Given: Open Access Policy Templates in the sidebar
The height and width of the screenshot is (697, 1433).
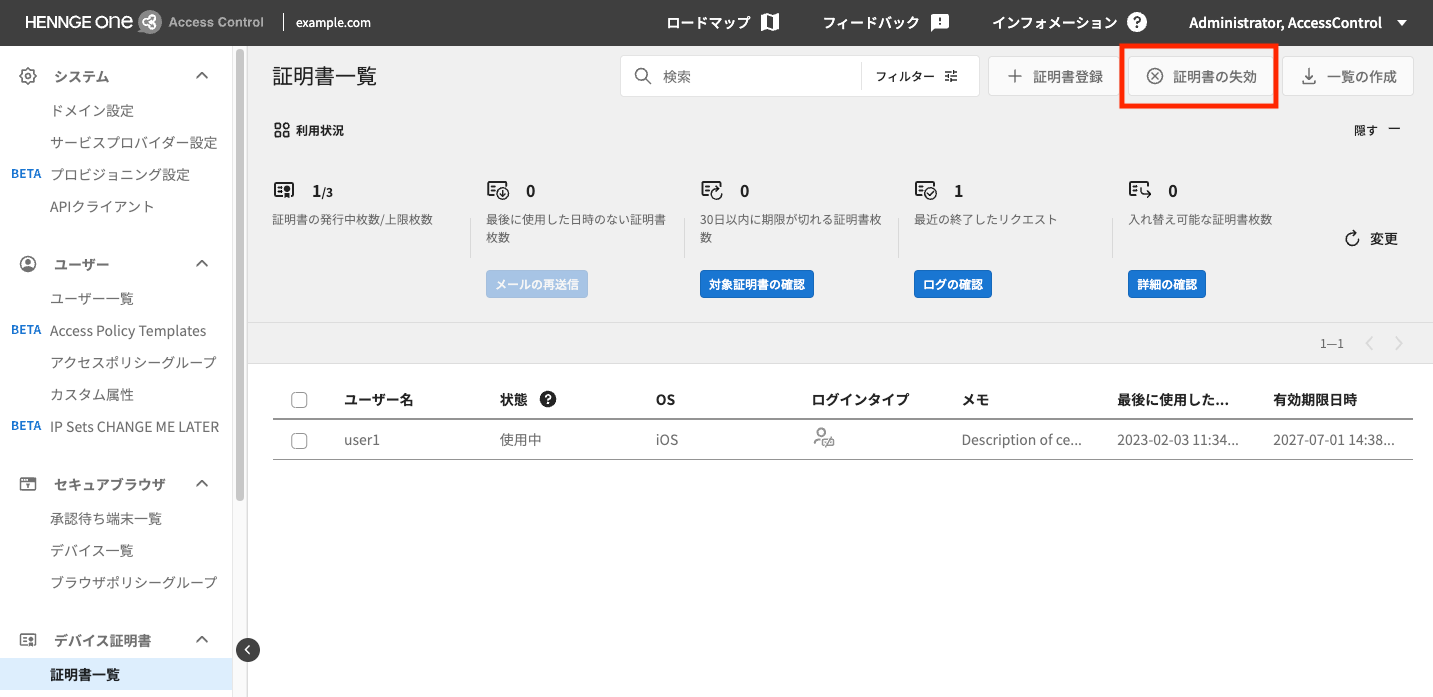Looking at the screenshot, I should point(128,331).
